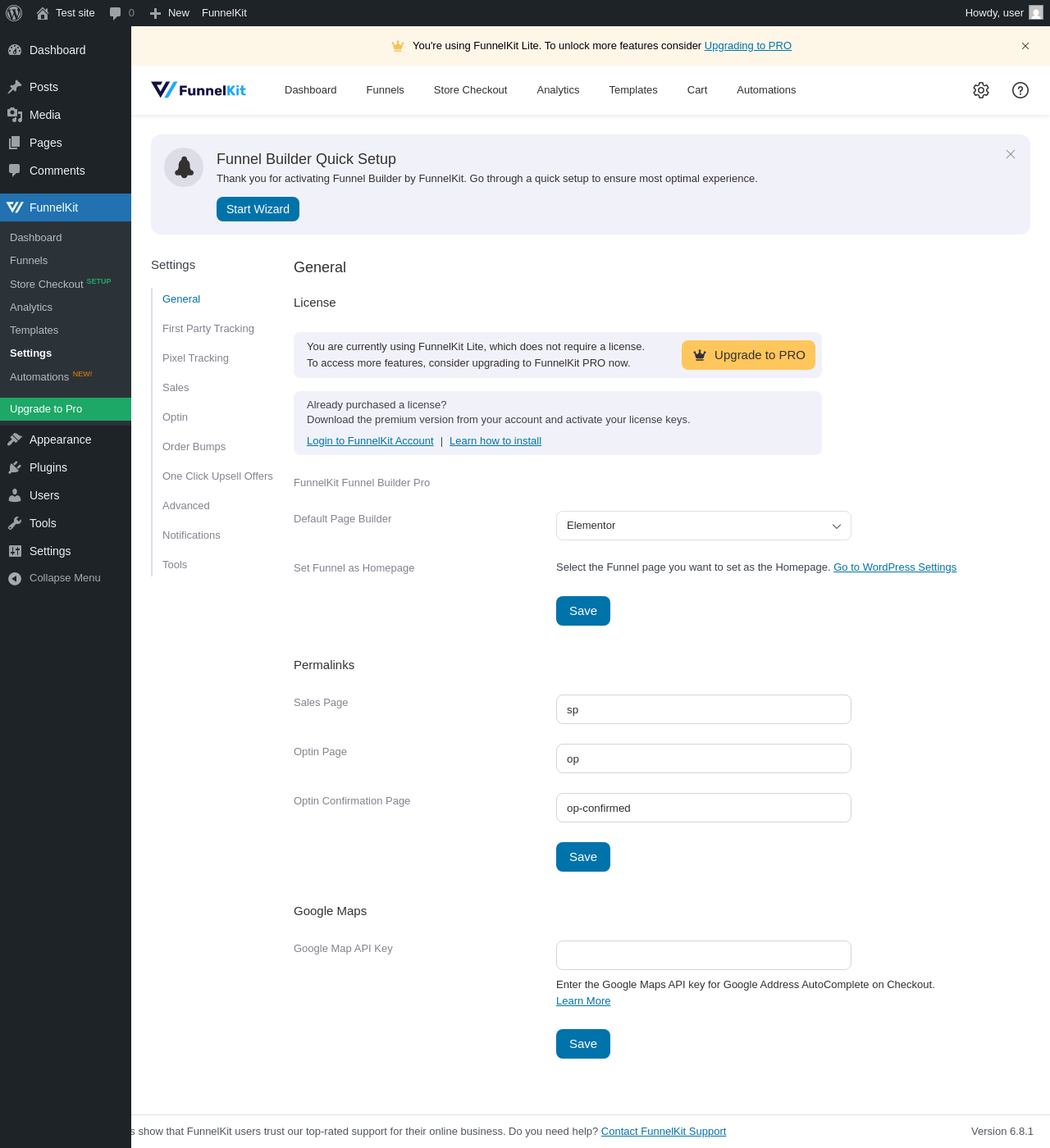Select Pixel Tracking settings section

195,358
